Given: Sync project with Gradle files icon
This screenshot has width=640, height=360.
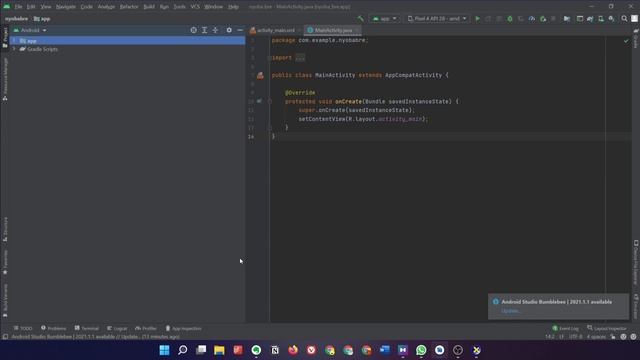Looking at the screenshot, I should pyautogui.click(x=590, y=19).
